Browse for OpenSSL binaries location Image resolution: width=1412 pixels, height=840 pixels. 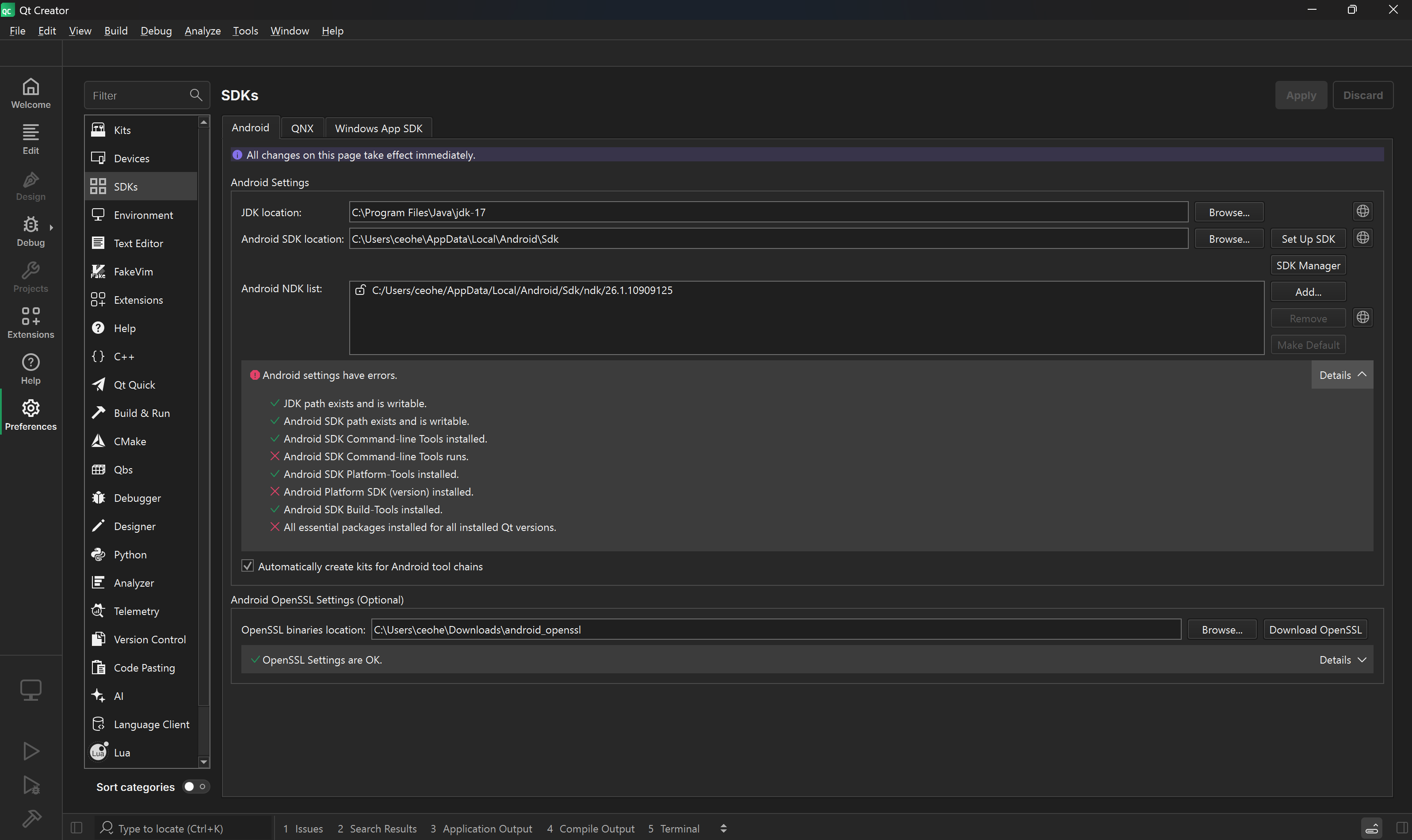pos(1222,630)
